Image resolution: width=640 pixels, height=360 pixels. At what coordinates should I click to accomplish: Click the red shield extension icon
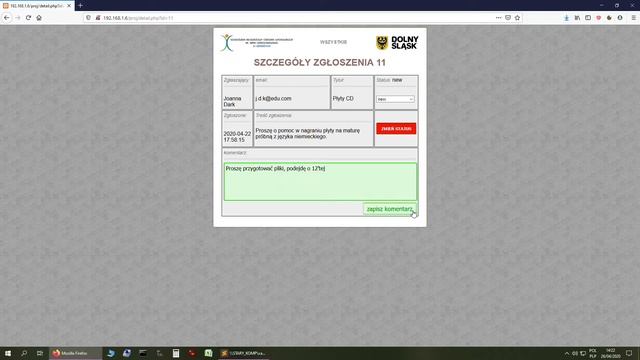(x=598, y=18)
